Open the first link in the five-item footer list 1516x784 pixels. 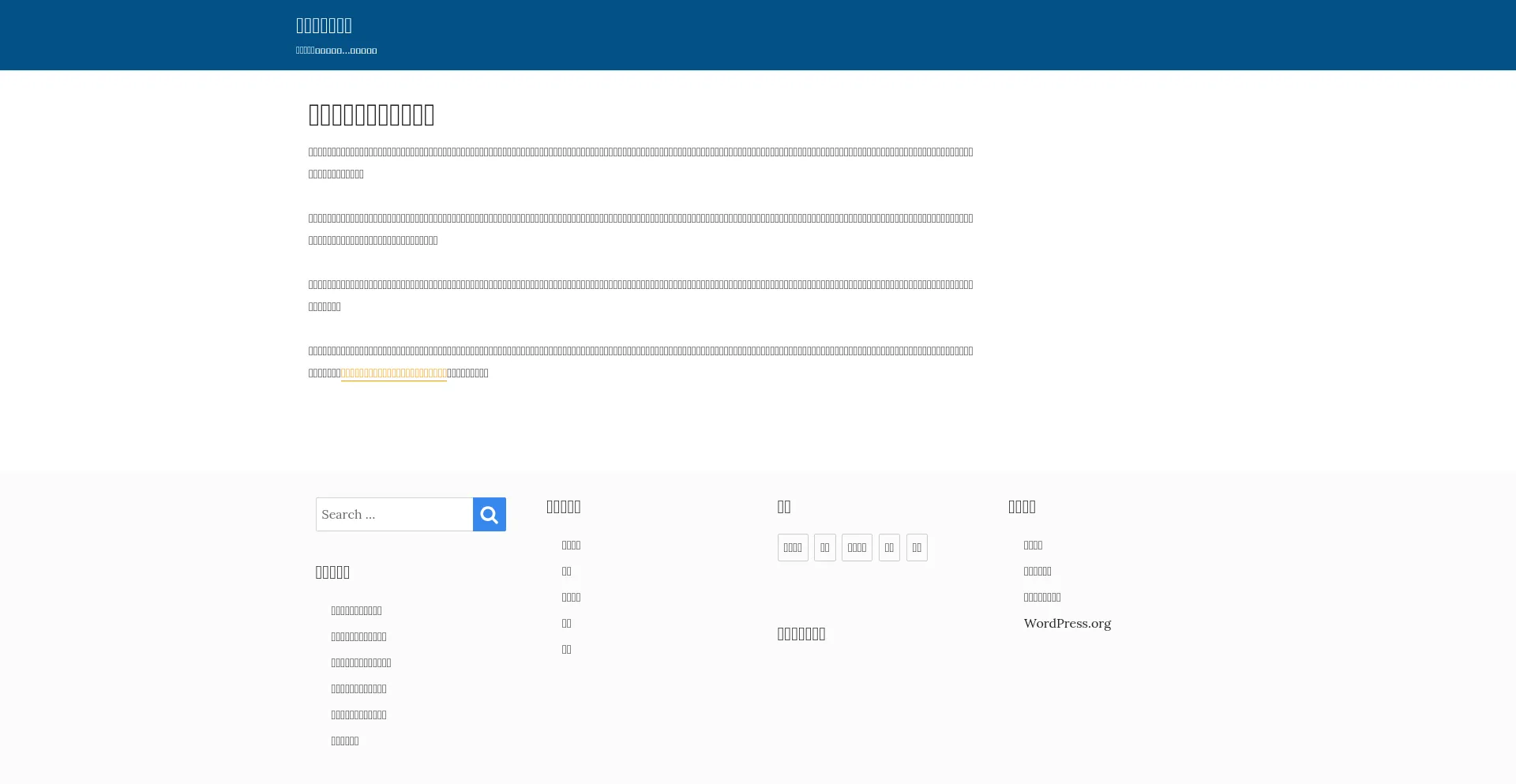coord(571,545)
